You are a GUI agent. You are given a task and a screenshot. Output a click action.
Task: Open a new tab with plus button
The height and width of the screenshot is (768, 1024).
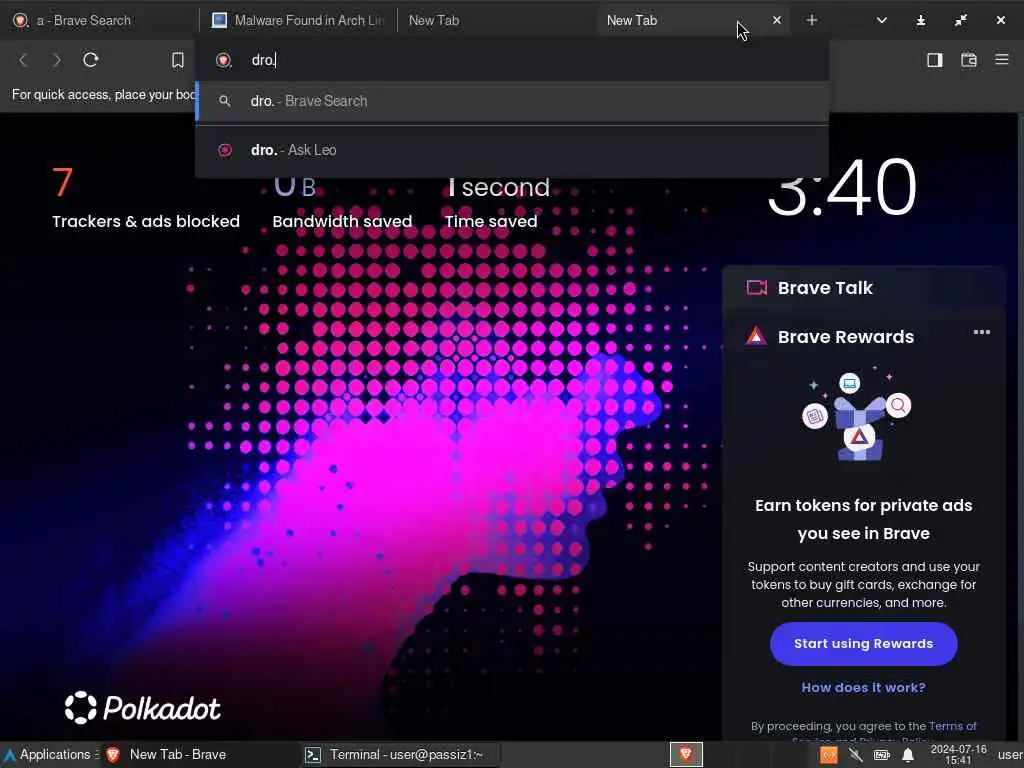(812, 20)
